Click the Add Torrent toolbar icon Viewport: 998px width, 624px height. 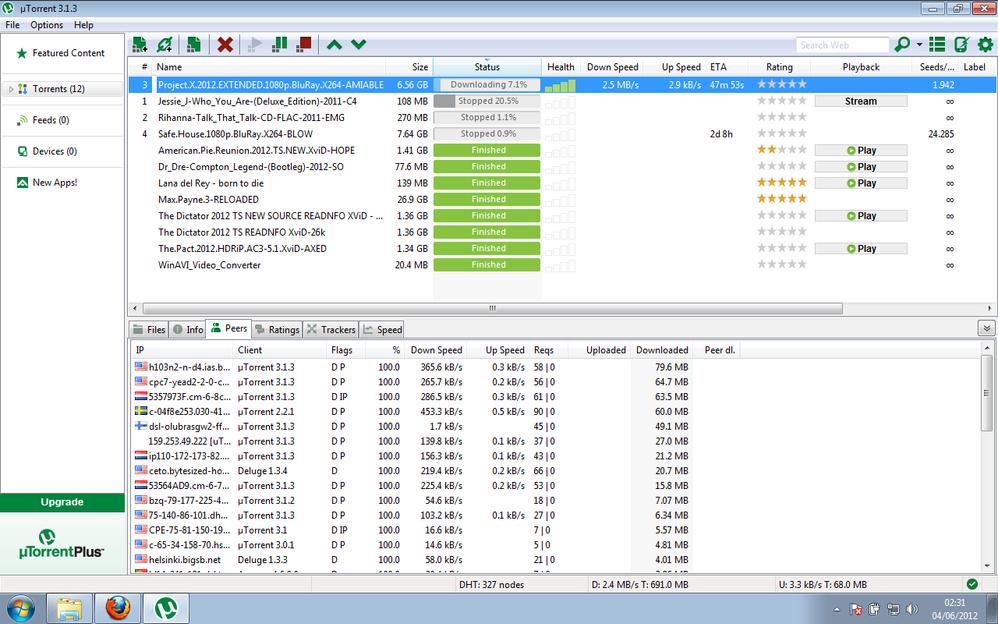point(139,45)
